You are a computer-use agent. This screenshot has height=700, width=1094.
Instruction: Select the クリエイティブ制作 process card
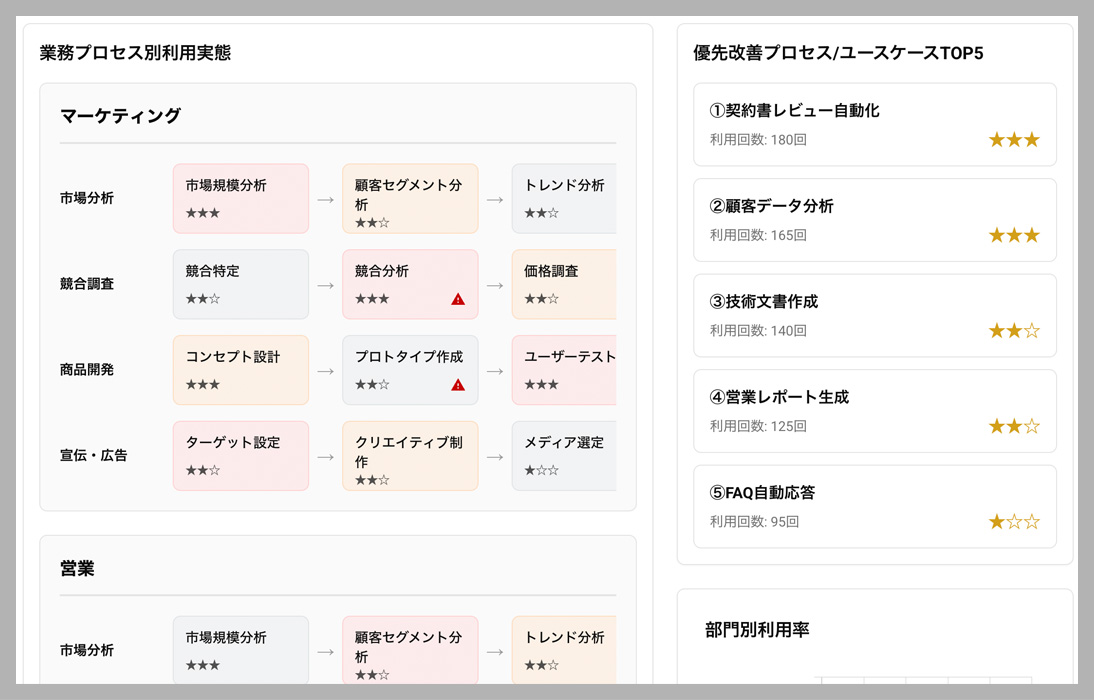click(x=410, y=455)
